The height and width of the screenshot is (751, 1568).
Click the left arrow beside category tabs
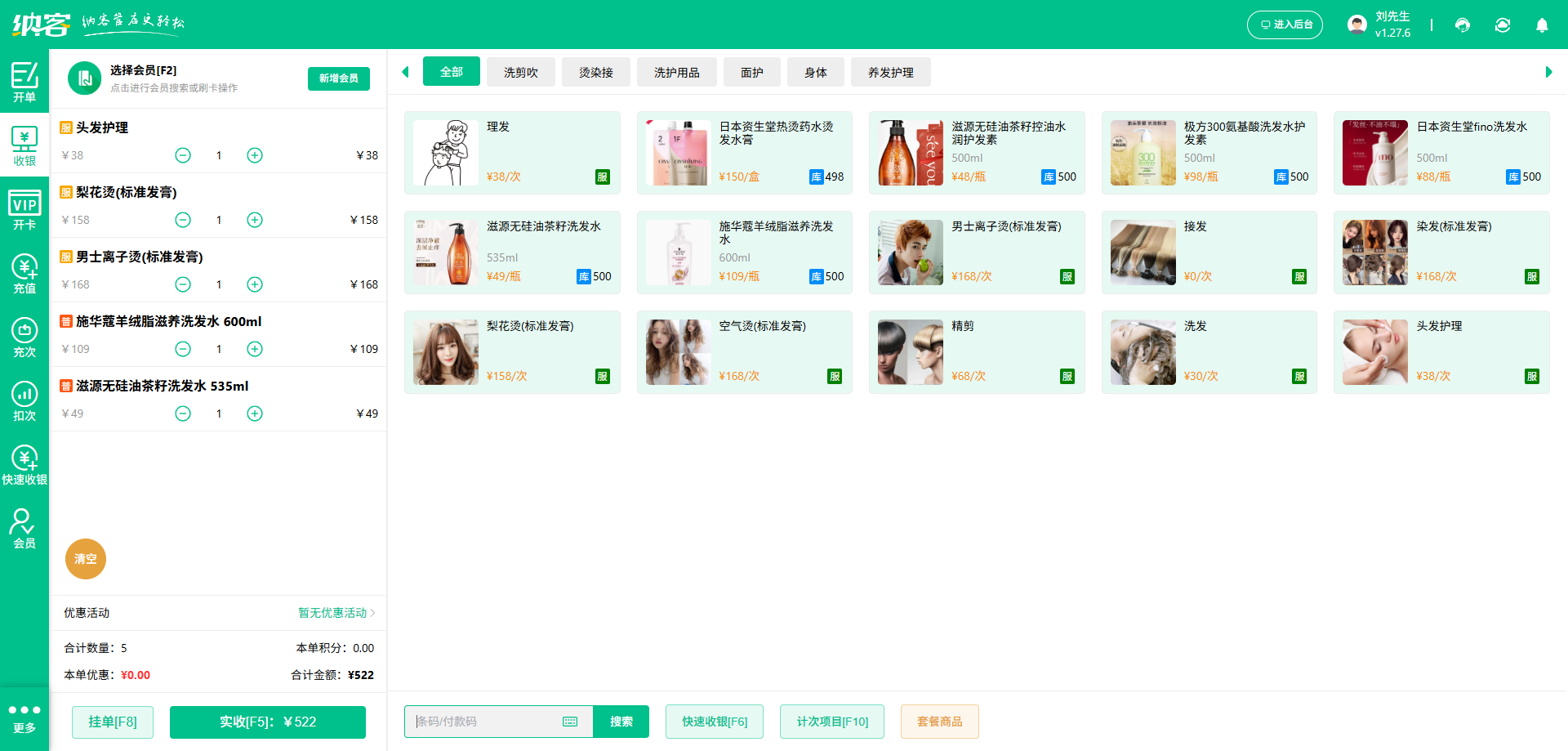pyautogui.click(x=405, y=72)
